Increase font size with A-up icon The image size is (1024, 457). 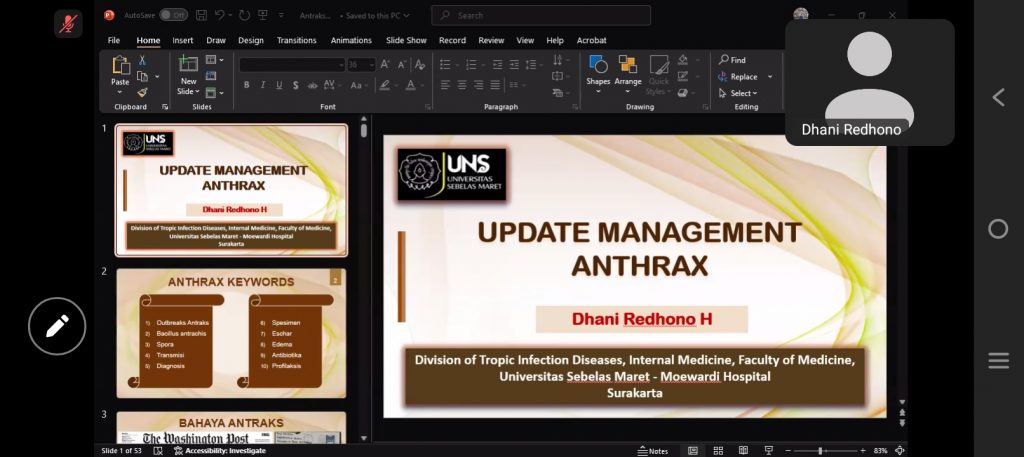(x=385, y=65)
